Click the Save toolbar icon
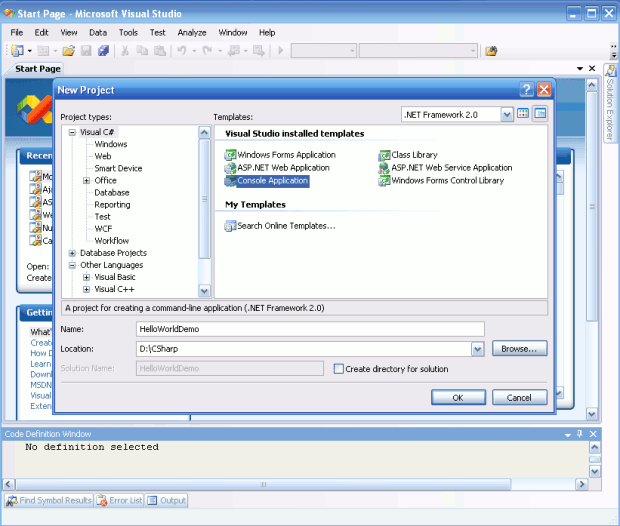 [x=86, y=51]
